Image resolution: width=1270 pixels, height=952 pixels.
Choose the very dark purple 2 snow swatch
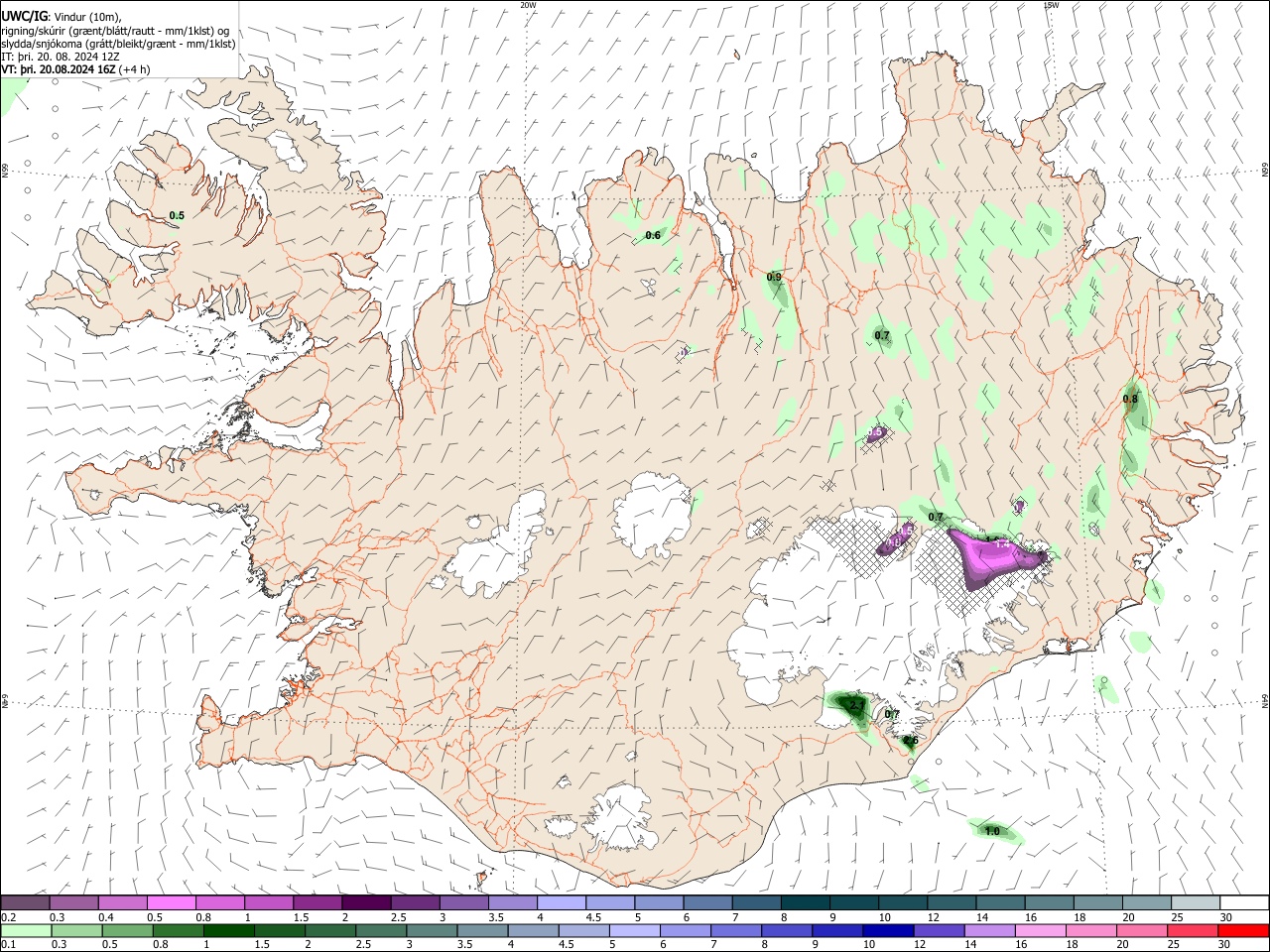(366, 903)
